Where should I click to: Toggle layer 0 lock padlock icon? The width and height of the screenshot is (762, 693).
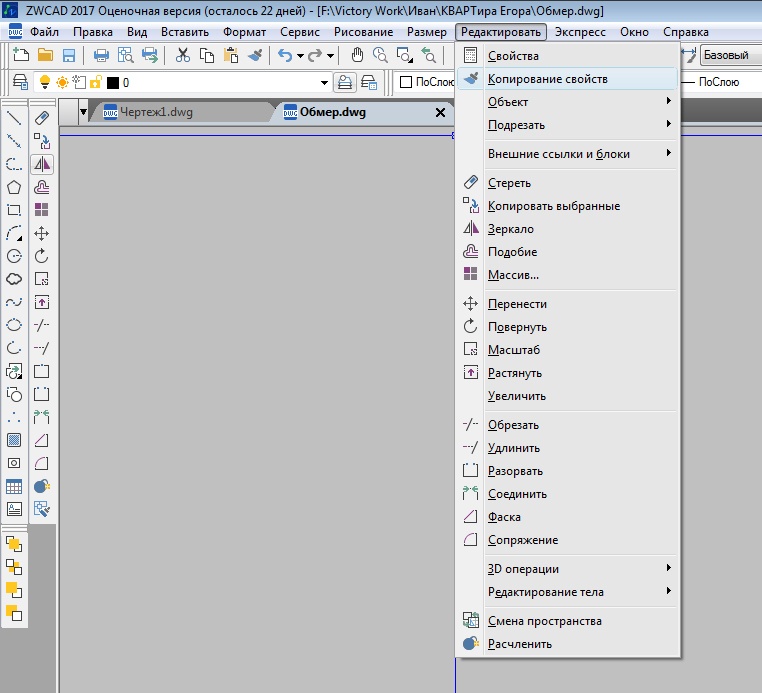[x=96, y=82]
